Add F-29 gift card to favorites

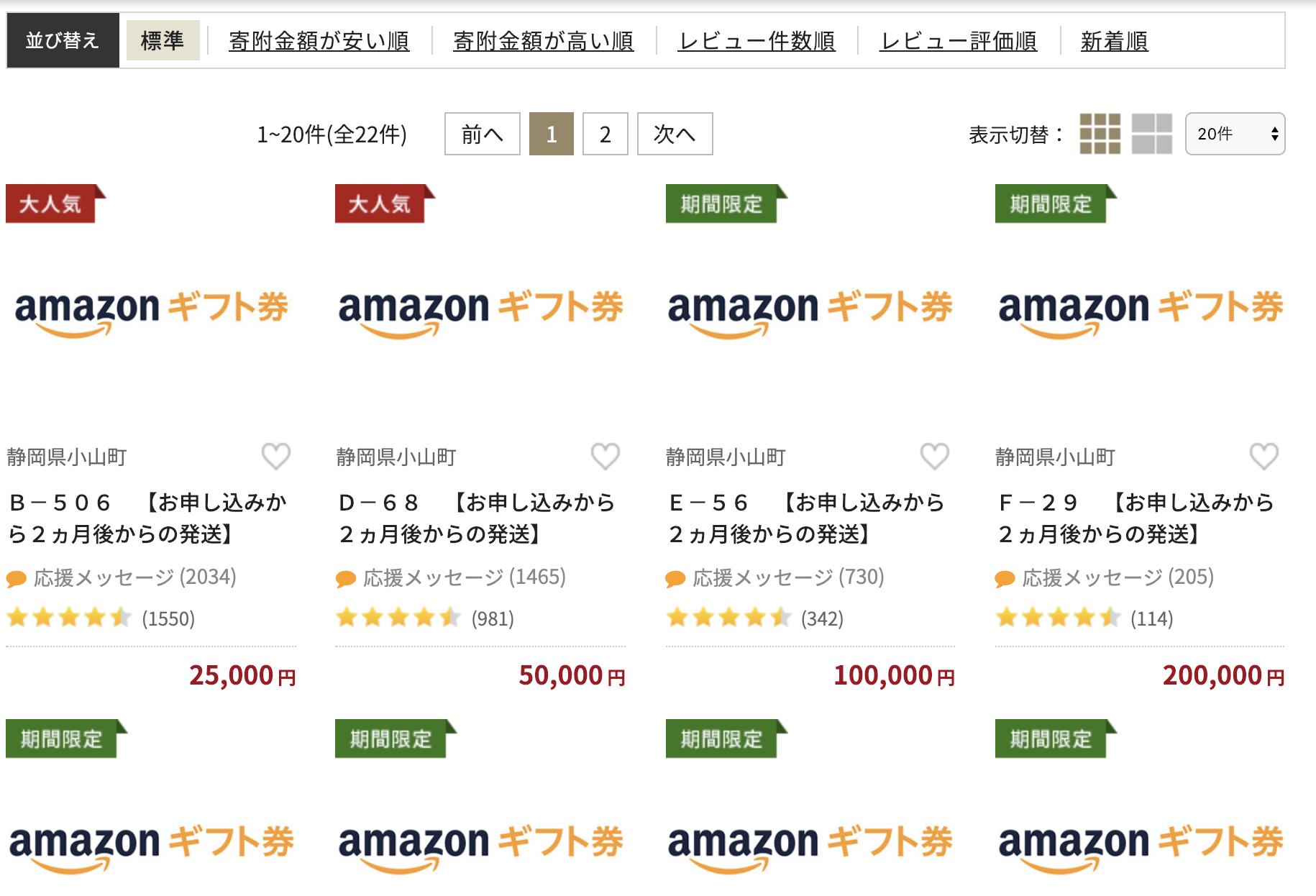click(x=1264, y=456)
